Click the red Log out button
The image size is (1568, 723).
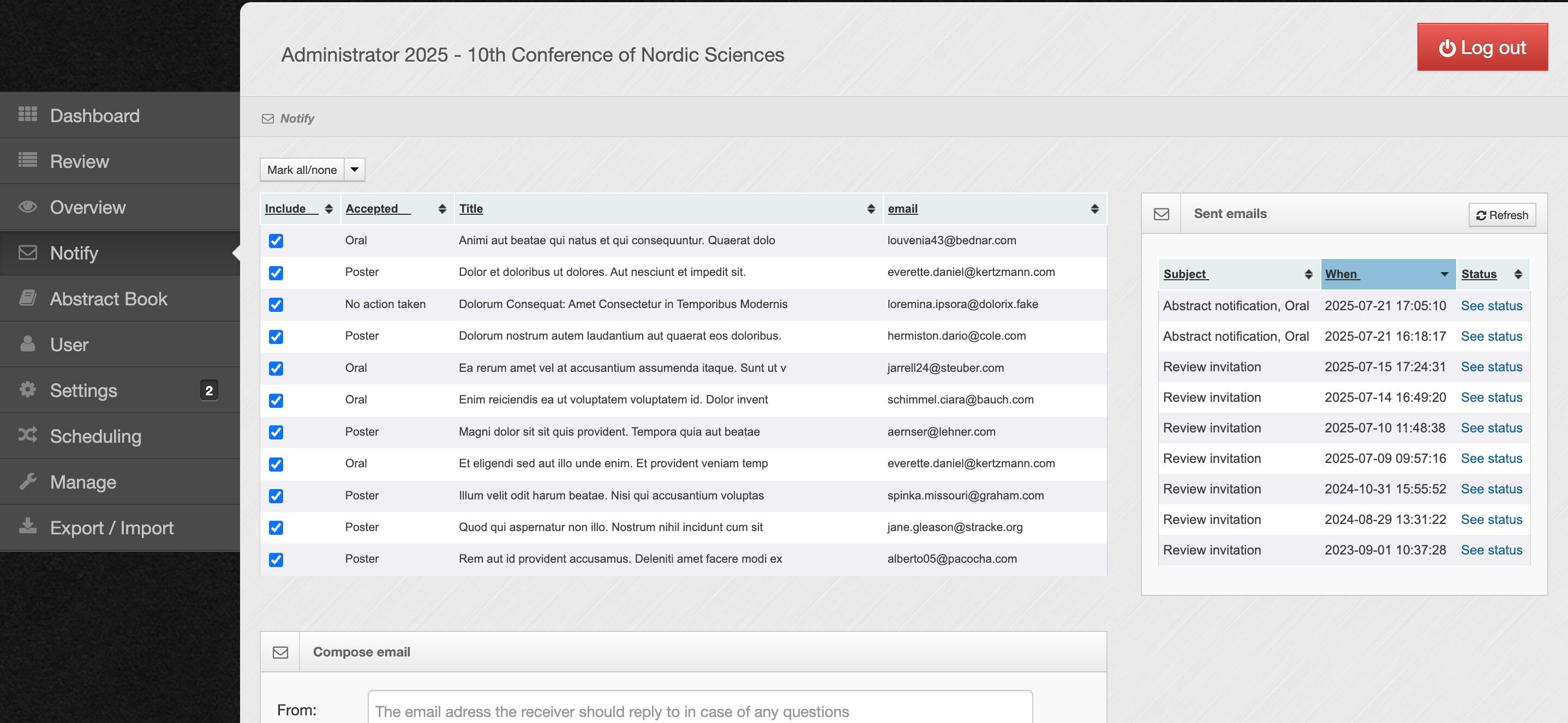1482,47
